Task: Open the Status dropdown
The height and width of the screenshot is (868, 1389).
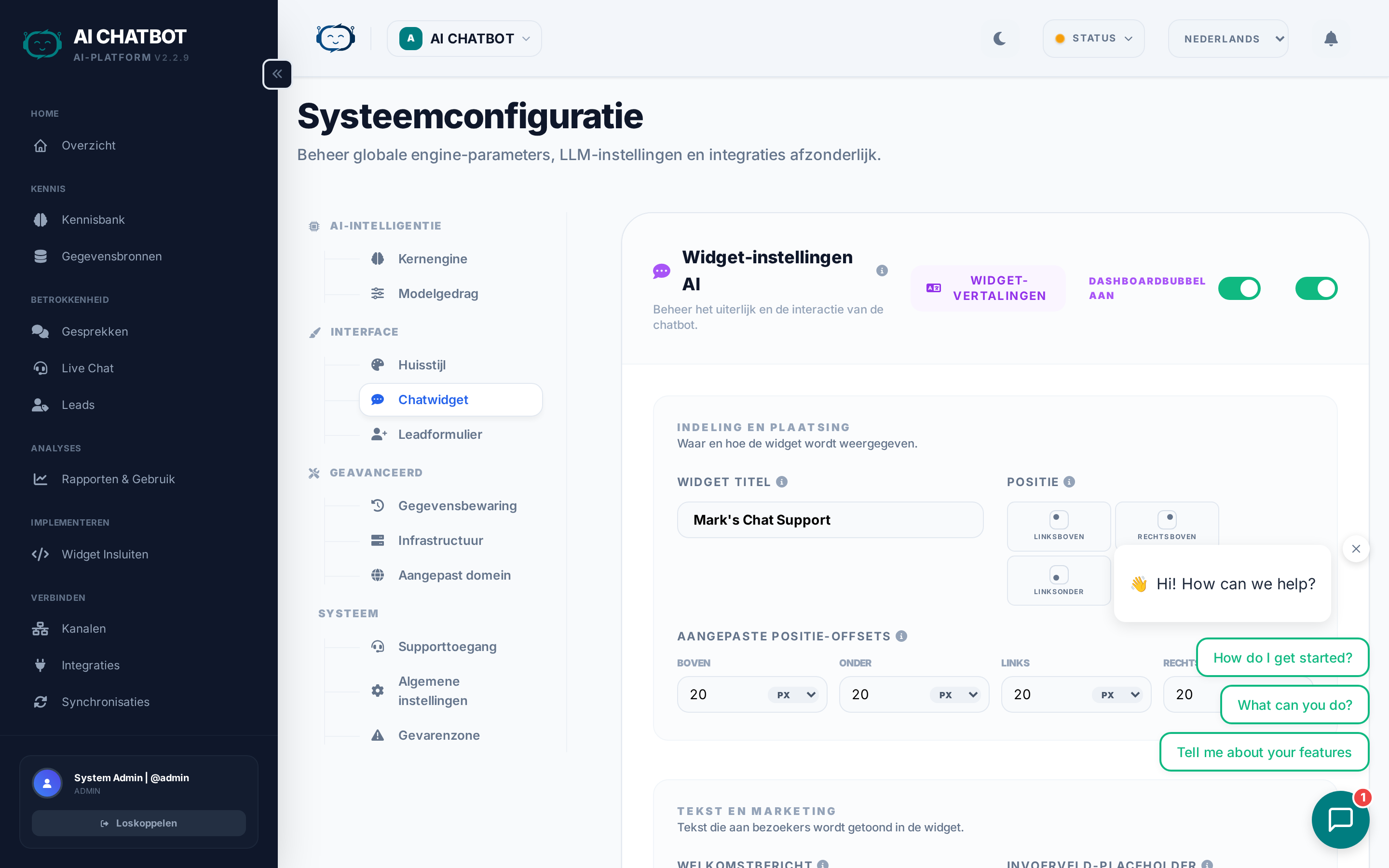Action: point(1093,39)
